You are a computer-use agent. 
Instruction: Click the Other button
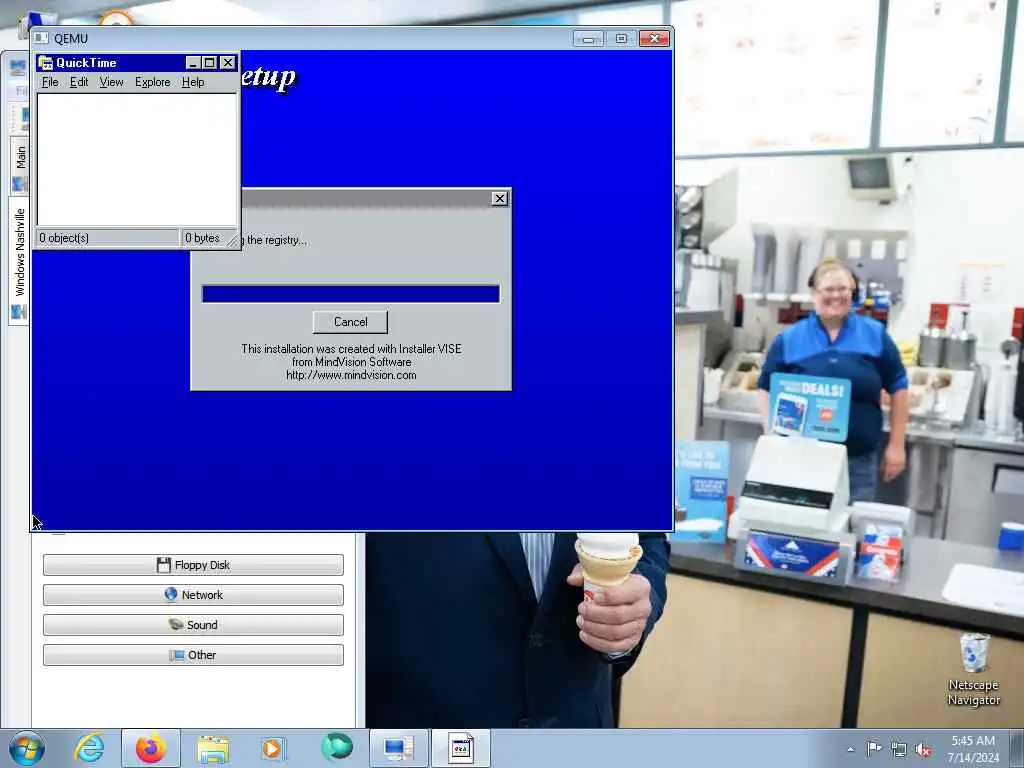point(193,655)
